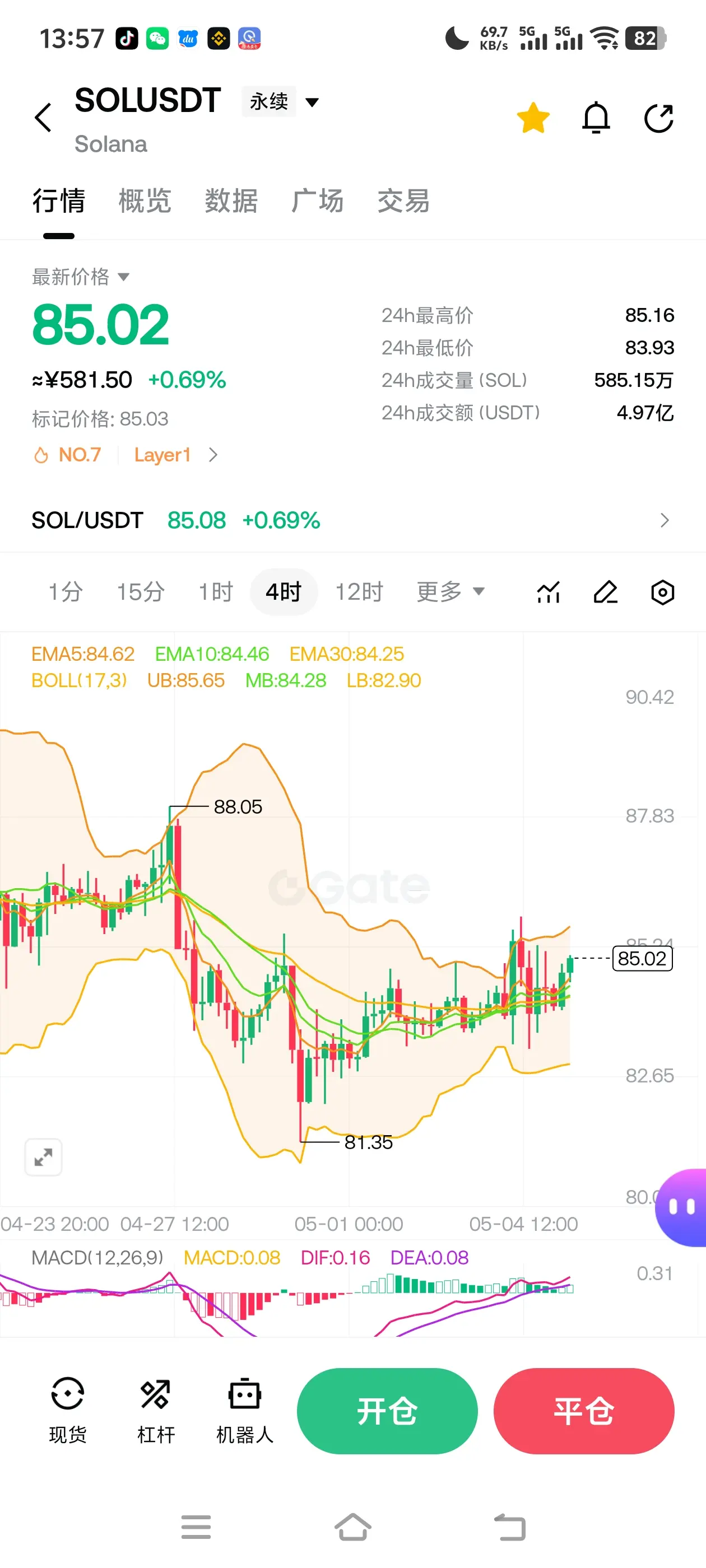This screenshot has height=1568, width=706.
Task: Open the drawing pencil tool
Action: tap(606, 592)
